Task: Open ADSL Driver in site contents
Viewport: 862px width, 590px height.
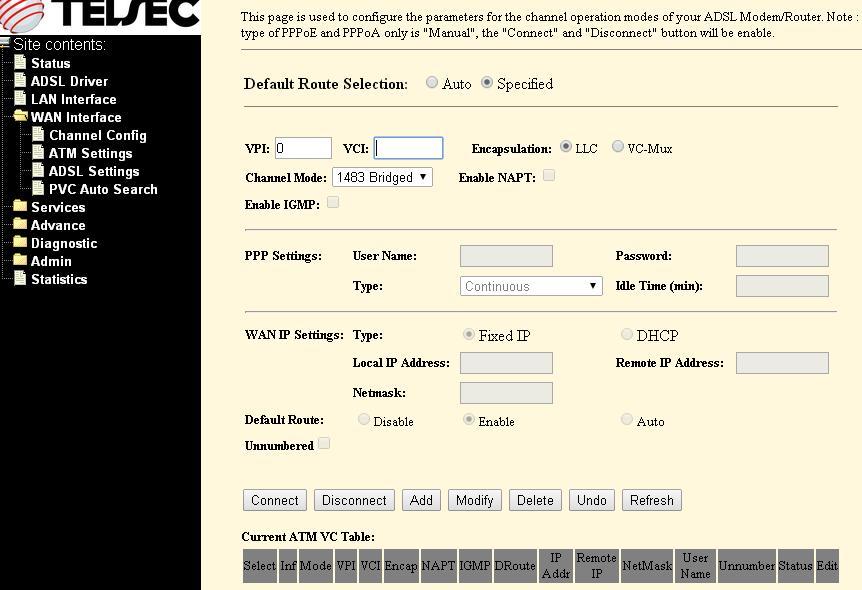Action: pyautogui.click(x=69, y=81)
